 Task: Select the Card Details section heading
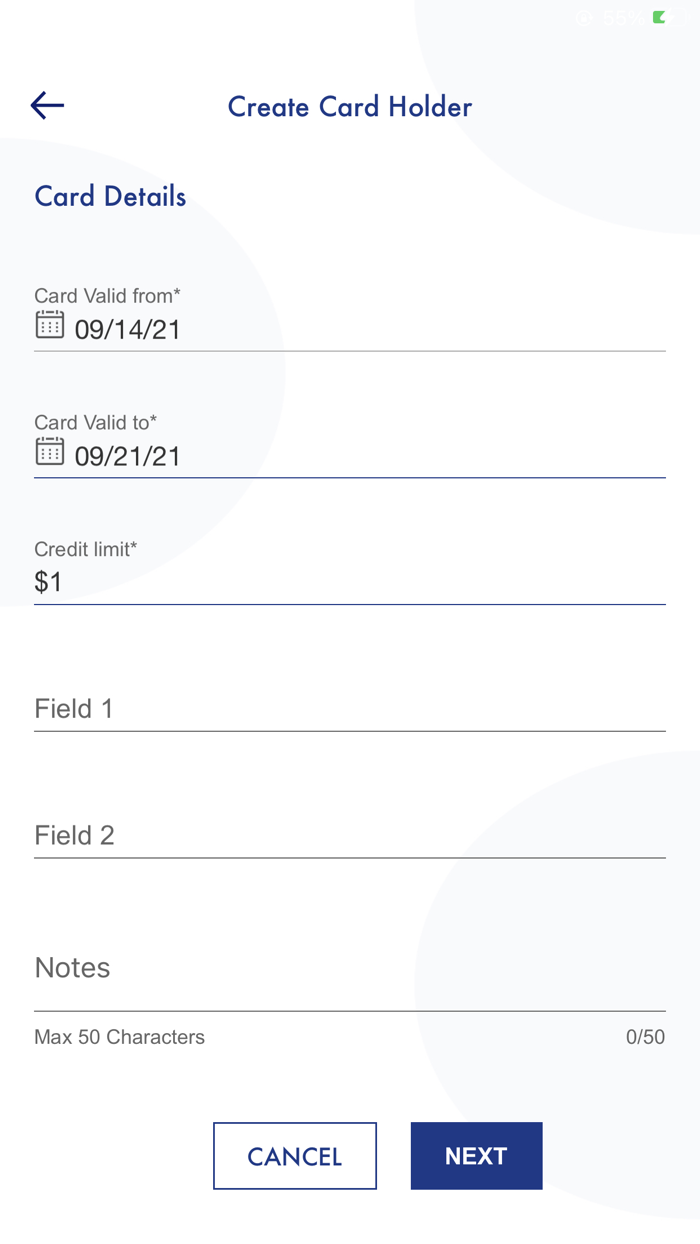[x=110, y=196]
